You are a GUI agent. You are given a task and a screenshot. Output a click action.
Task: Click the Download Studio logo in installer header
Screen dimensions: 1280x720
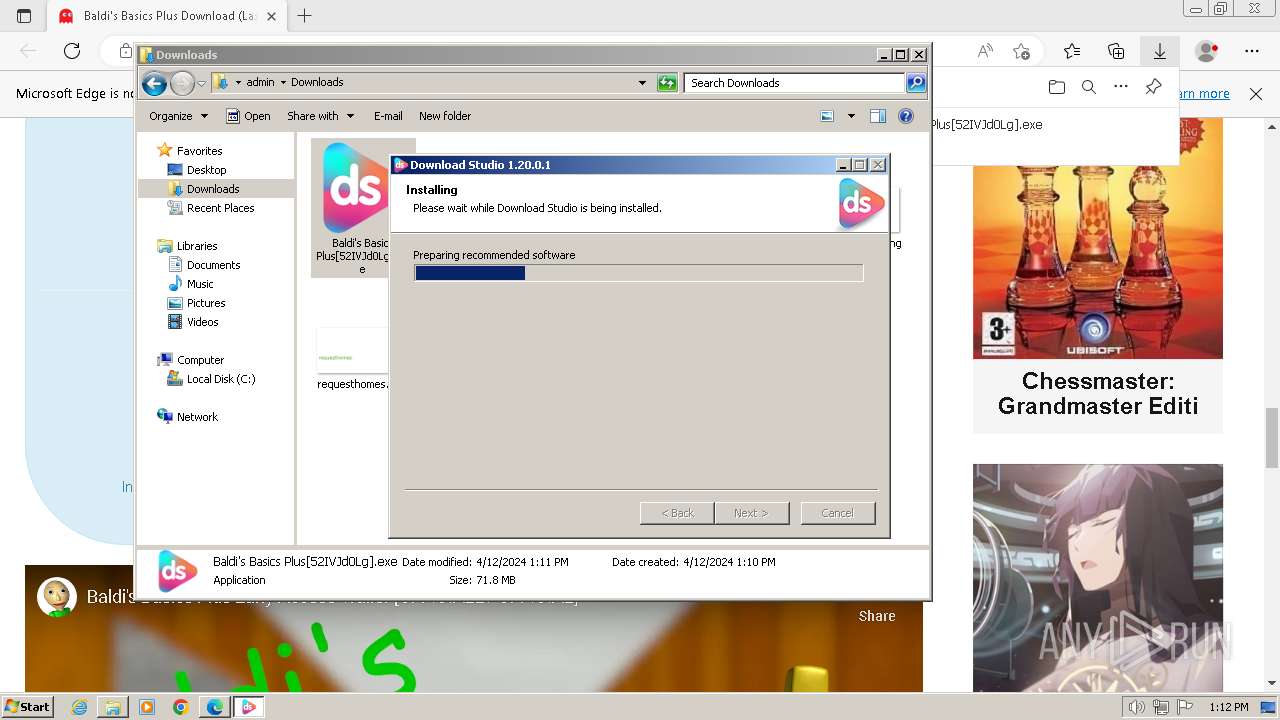click(x=861, y=204)
